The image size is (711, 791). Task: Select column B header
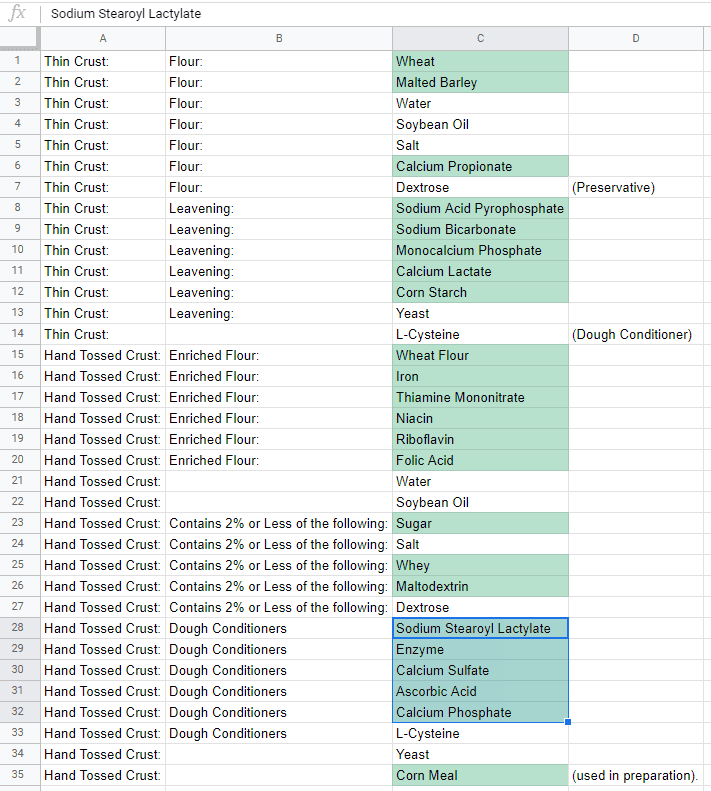pos(279,38)
